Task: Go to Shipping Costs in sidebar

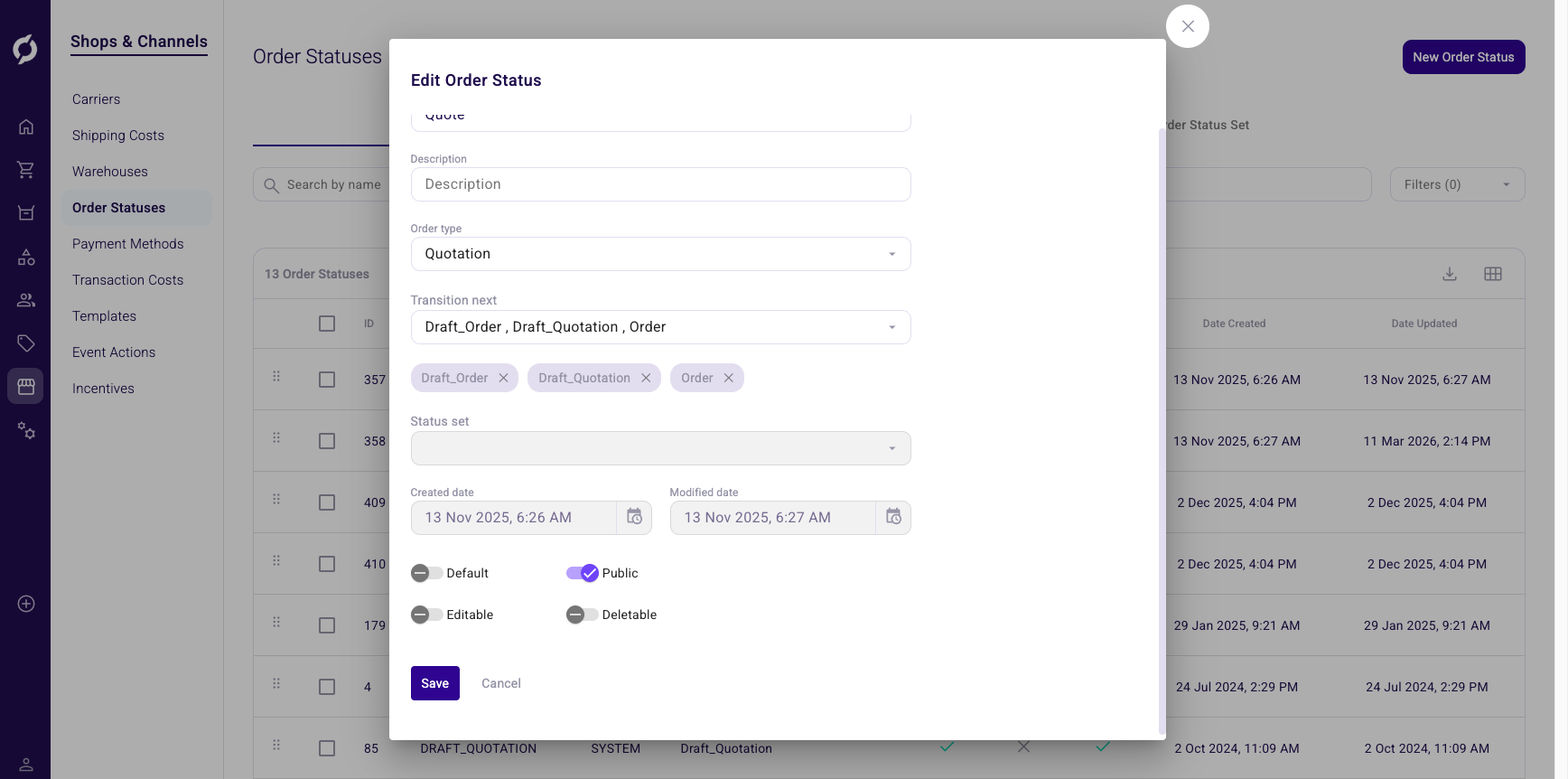Action: [118, 136]
